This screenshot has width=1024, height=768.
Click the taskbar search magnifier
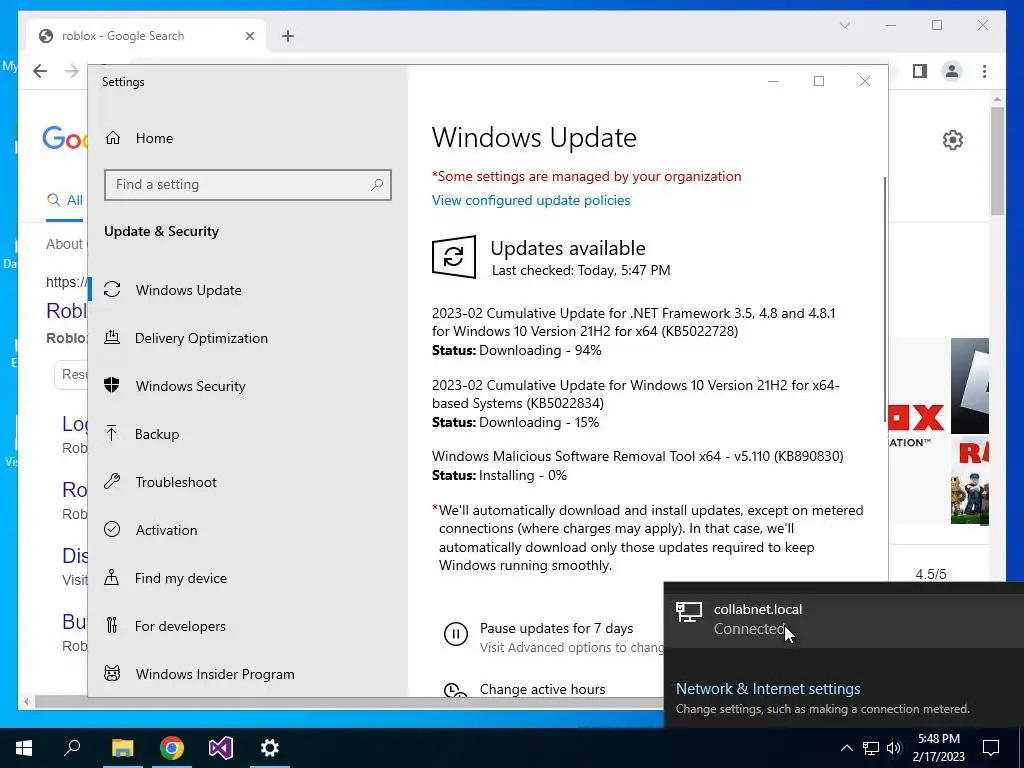72,748
